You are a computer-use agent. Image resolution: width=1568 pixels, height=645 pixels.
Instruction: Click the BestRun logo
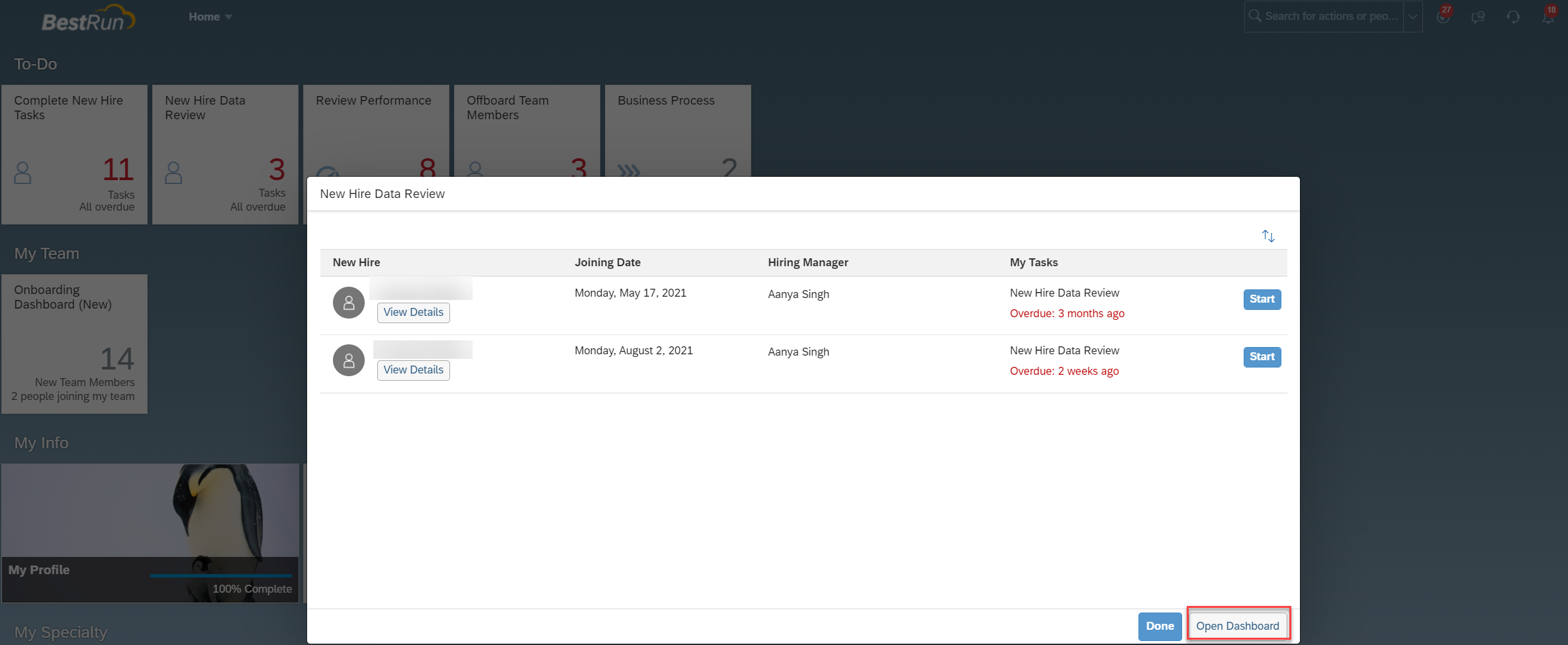(88, 19)
